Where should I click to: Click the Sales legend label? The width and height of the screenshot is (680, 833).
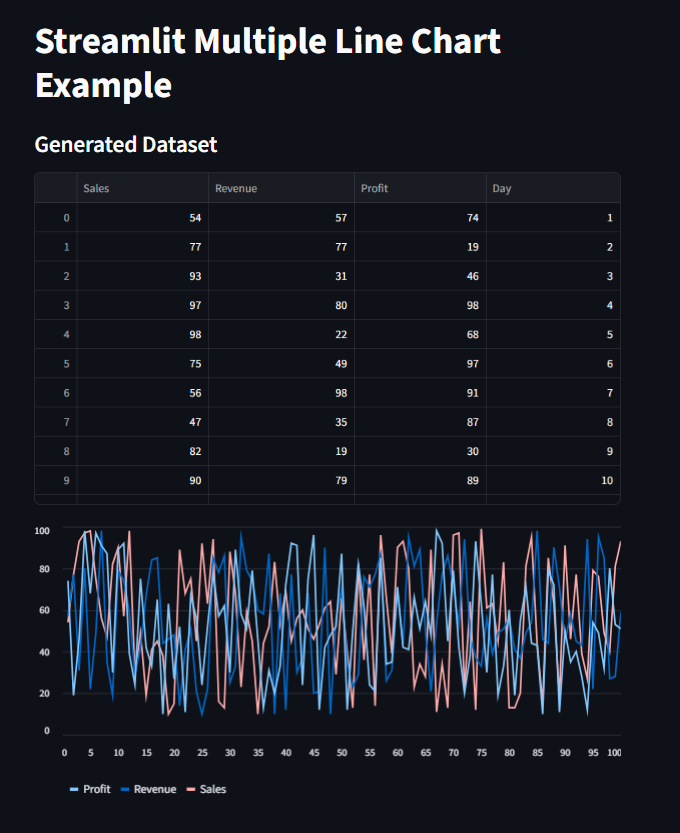pyautogui.click(x=213, y=789)
